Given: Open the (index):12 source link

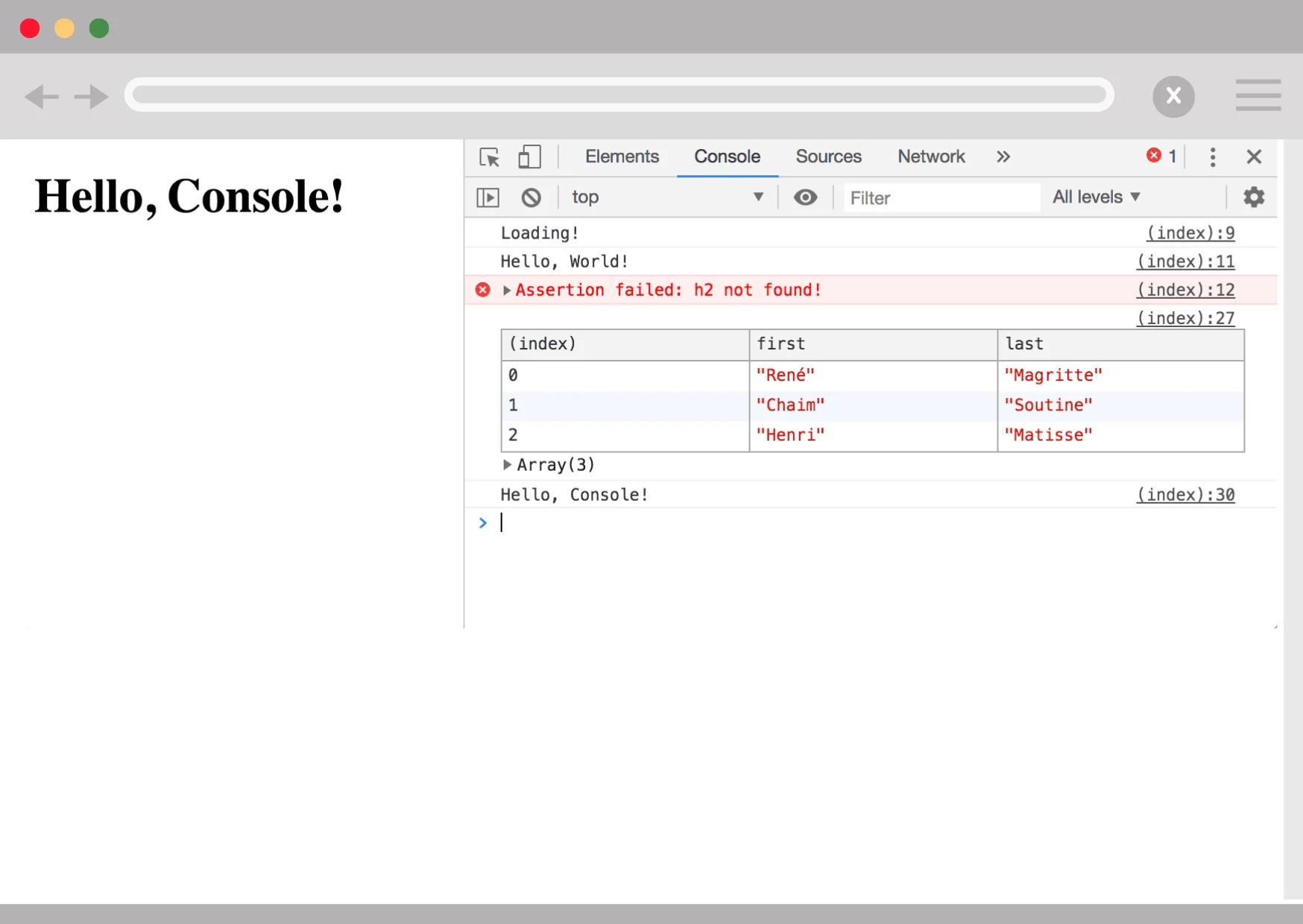Looking at the screenshot, I should [x=1185, y=290].
